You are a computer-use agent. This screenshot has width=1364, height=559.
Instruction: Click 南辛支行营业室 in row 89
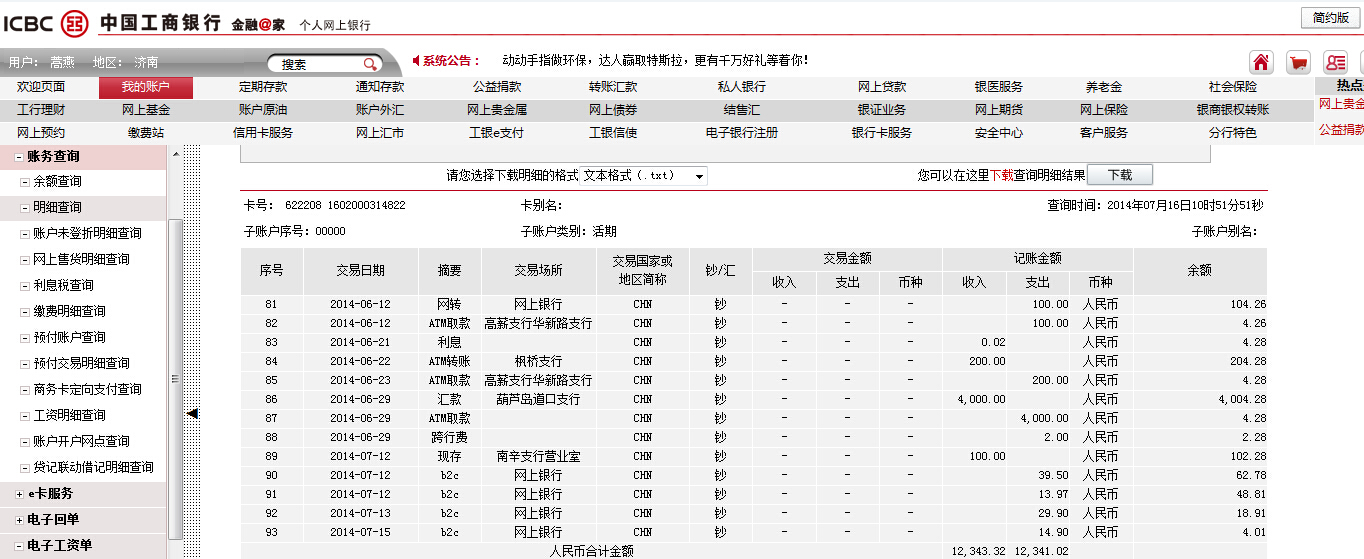tap(538, 456)
